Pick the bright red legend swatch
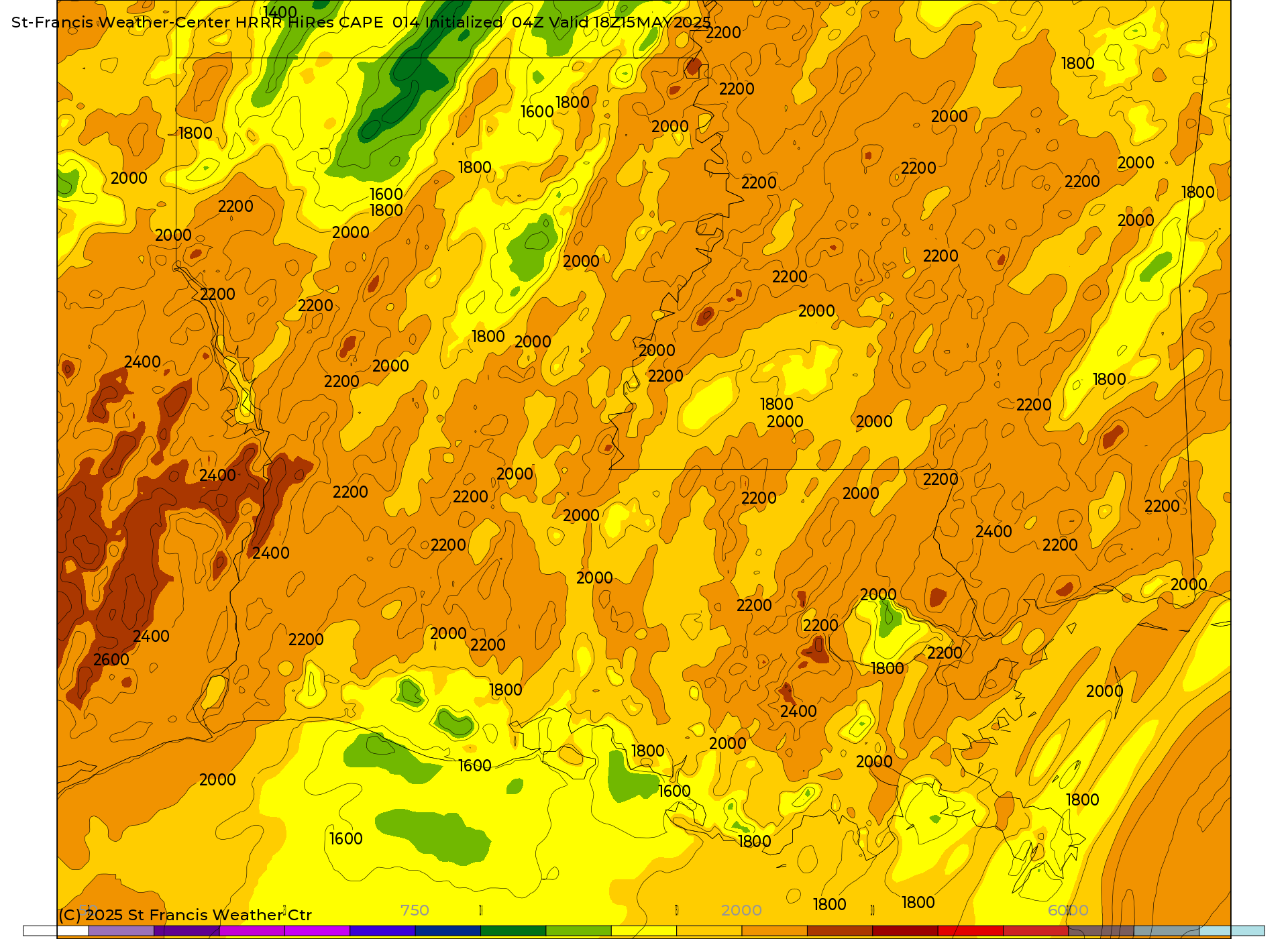The height and width of the screenshot is (939, 1288). 971,931
